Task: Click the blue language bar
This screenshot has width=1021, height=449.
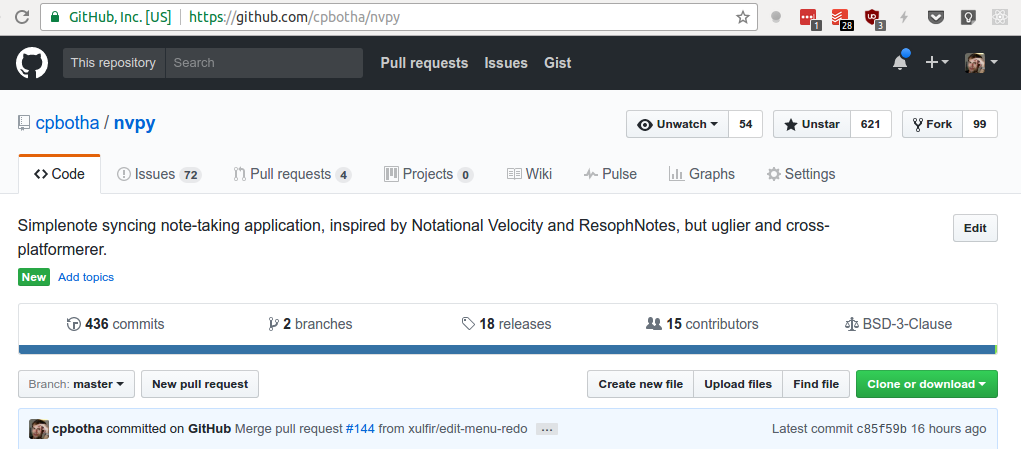Action: 507,349
